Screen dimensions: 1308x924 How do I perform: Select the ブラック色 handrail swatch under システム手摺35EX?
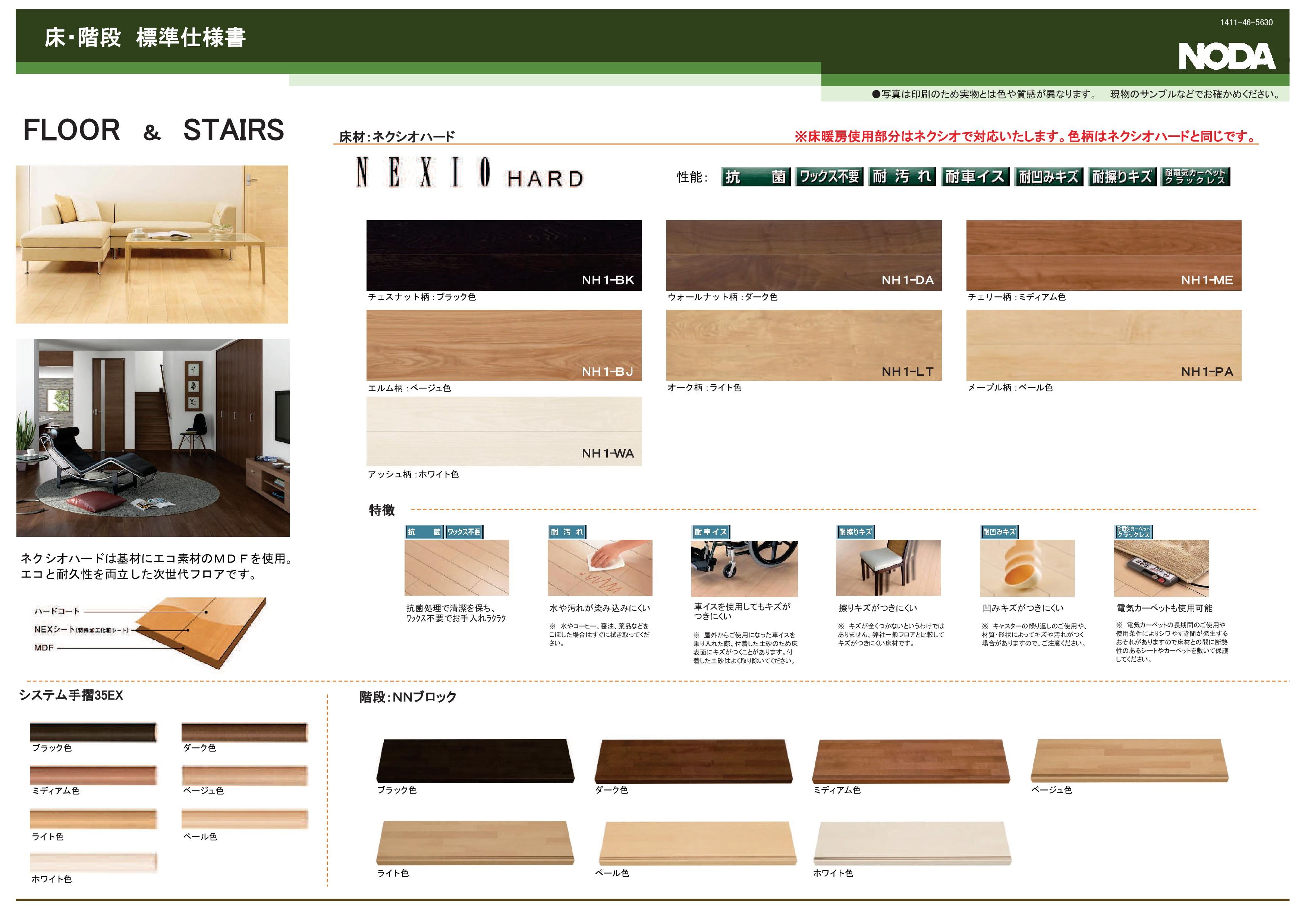pyautogui.click(x=94, y=733)
